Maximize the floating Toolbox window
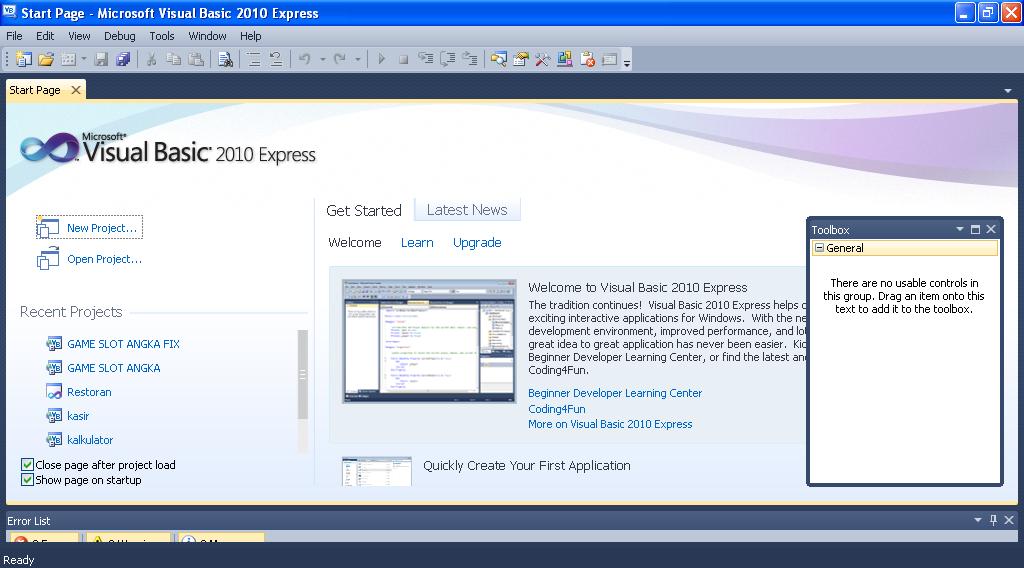 click(x=976, y=229)
